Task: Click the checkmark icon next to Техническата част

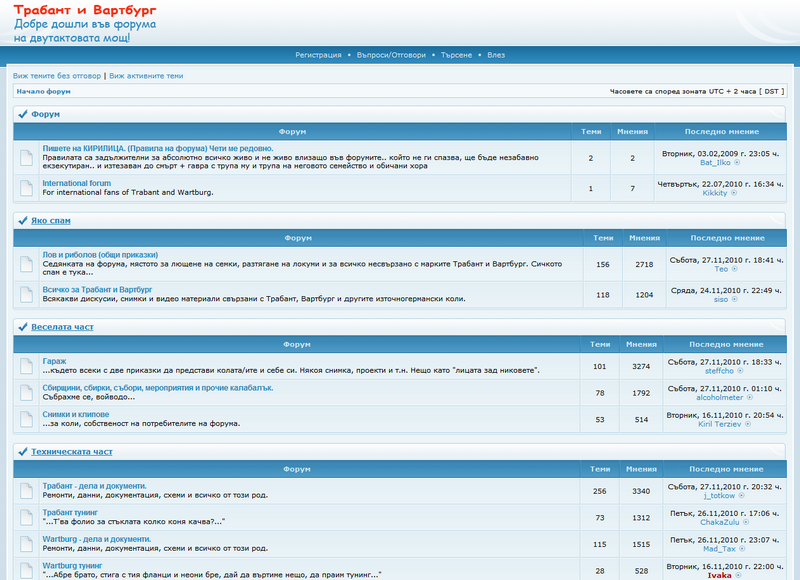Action: (x=22, y=451)
